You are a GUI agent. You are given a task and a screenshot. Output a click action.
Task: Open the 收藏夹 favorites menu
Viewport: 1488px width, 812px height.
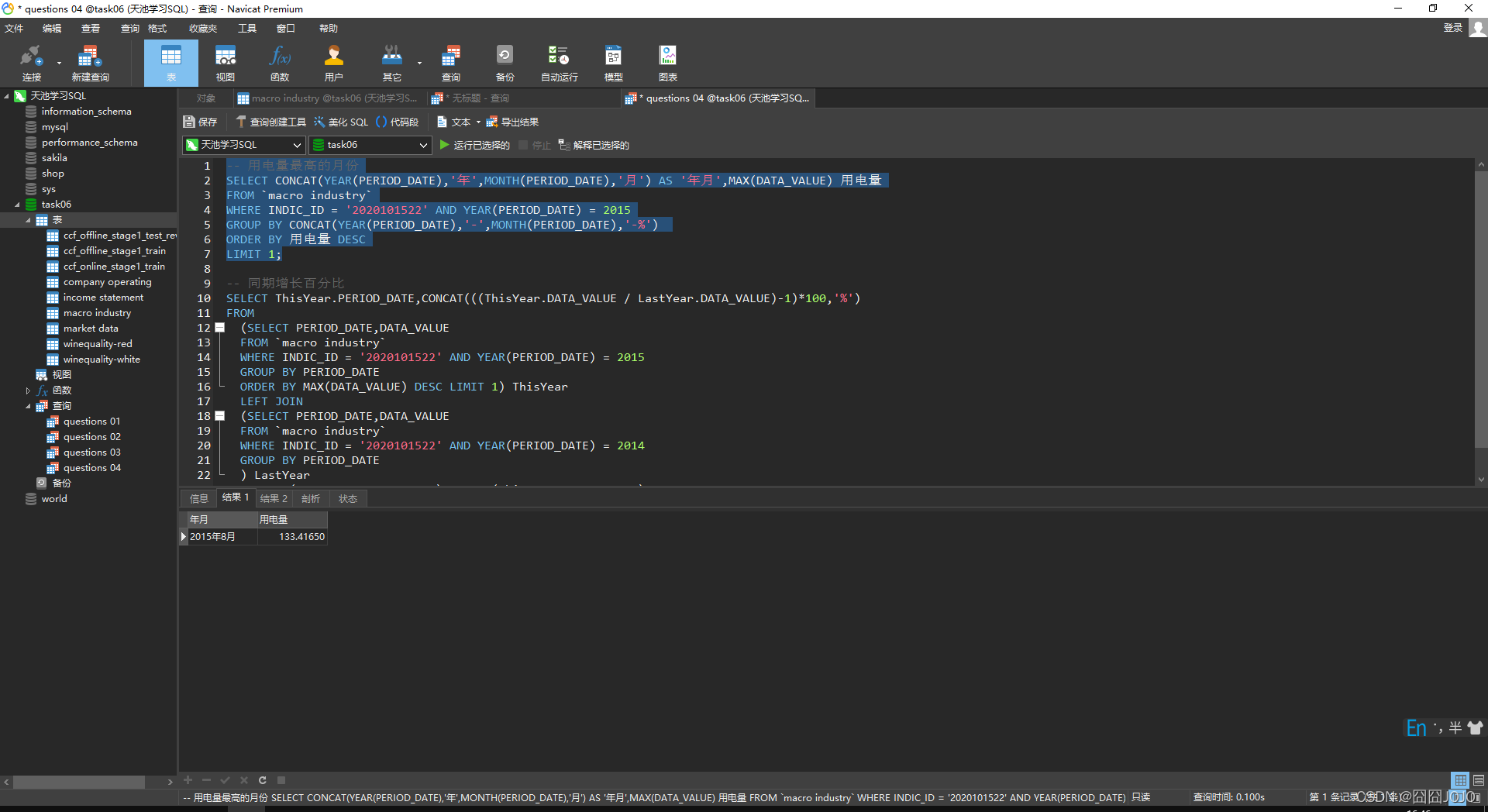(x=203, y=28)
